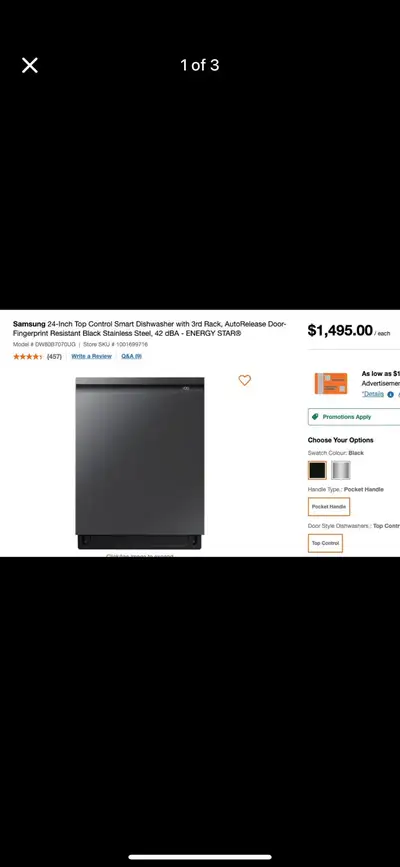Click the orange star rating

click(x=28, y=357)
